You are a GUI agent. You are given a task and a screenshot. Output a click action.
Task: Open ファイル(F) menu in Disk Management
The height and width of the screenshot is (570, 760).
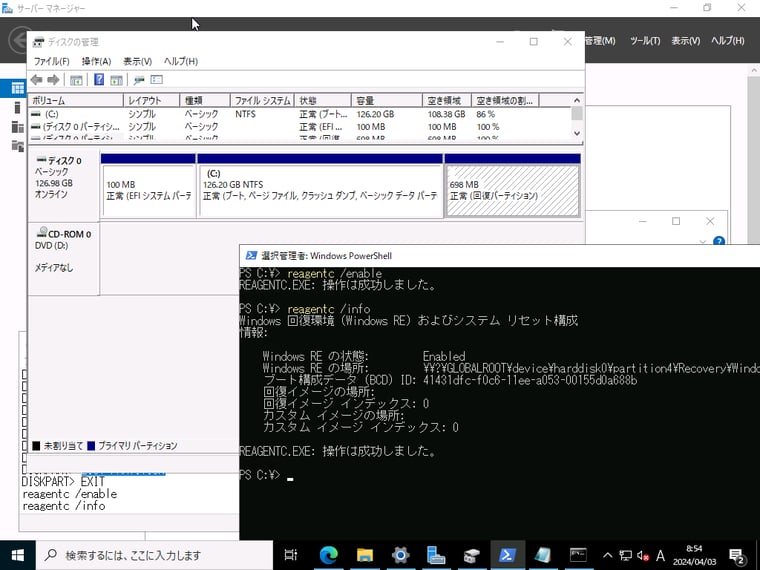[51, 62]
